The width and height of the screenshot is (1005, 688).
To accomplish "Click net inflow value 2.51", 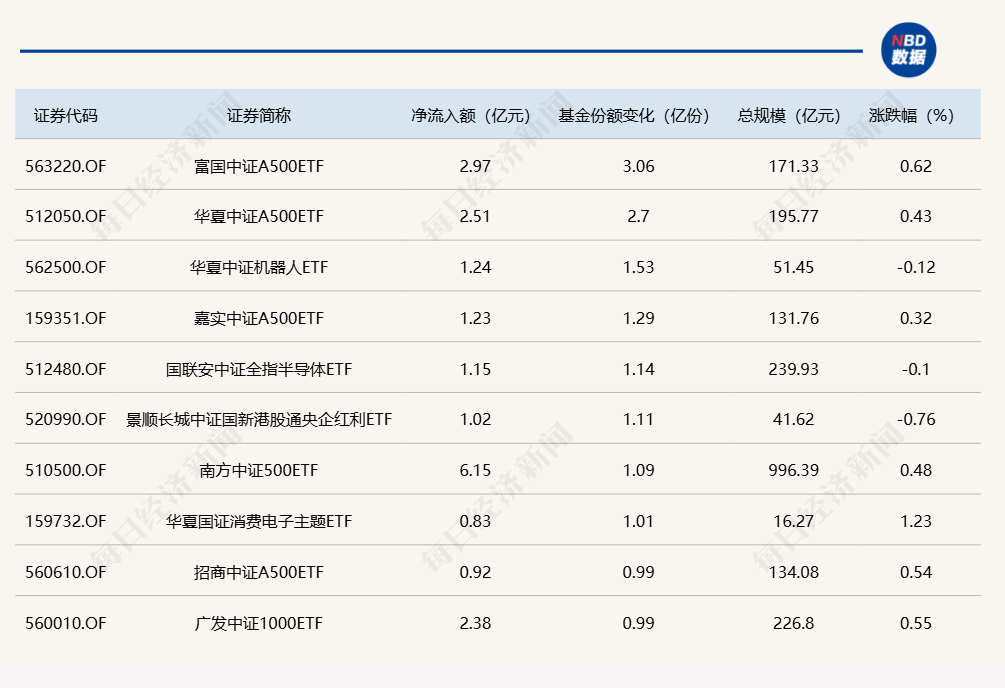I will (x=475, y=216).
